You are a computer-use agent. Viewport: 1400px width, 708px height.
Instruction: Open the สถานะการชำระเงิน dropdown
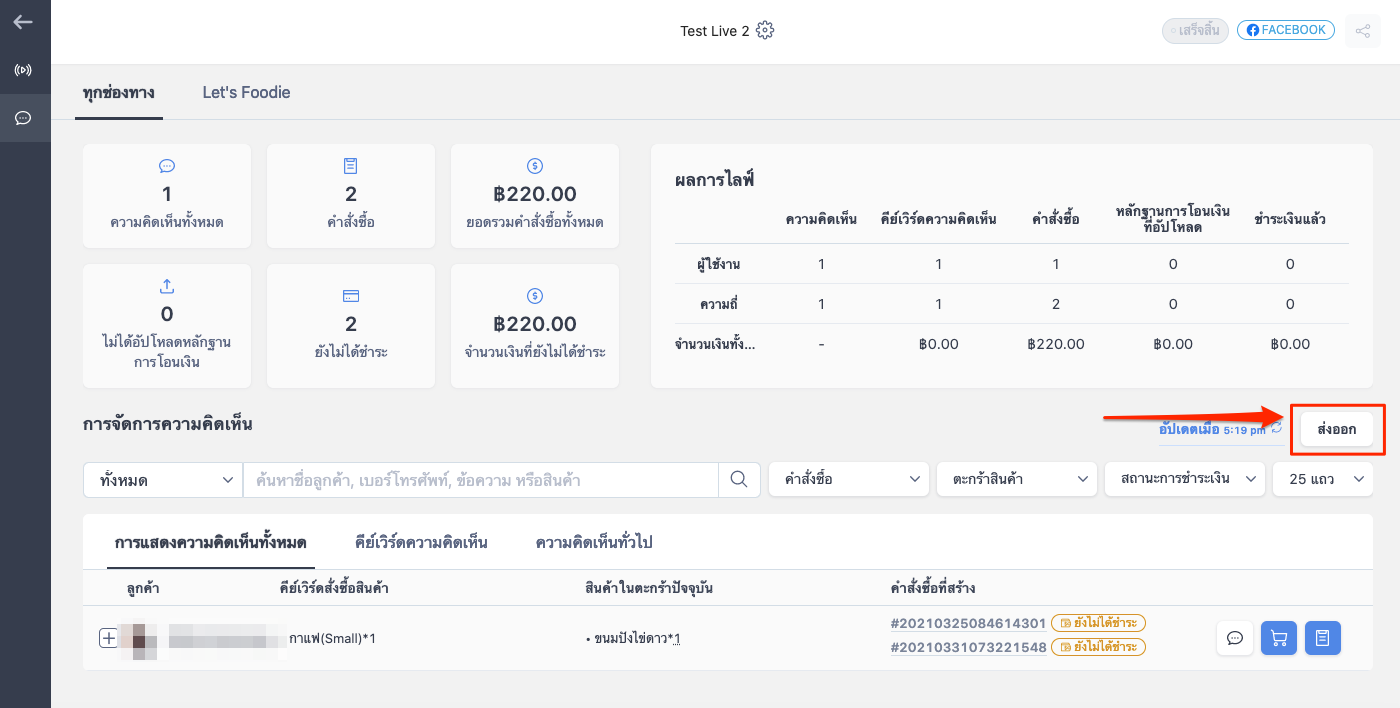click(1185, 480)
